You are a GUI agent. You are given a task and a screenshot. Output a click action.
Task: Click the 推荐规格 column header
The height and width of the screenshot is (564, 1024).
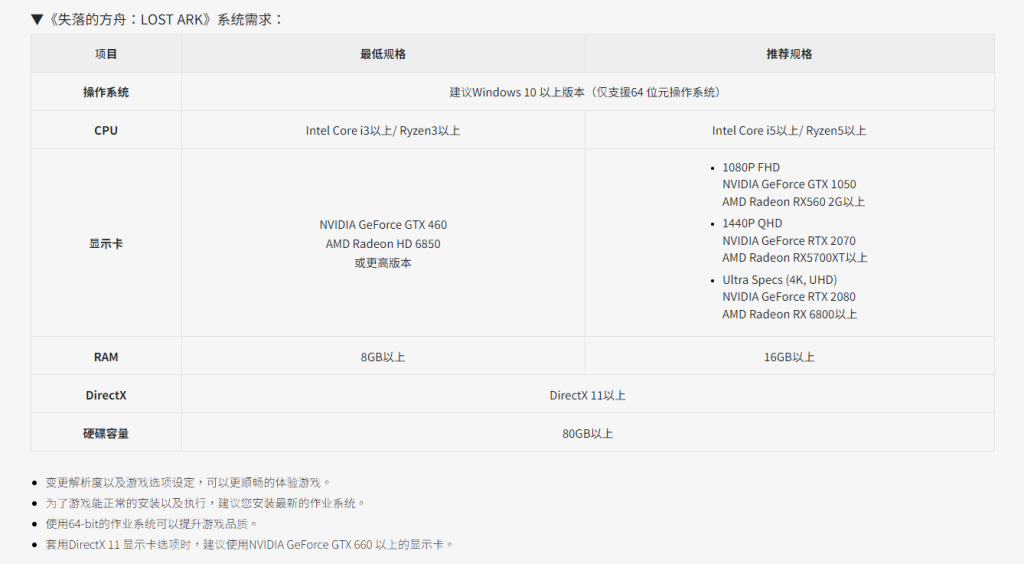click(789, 54)
